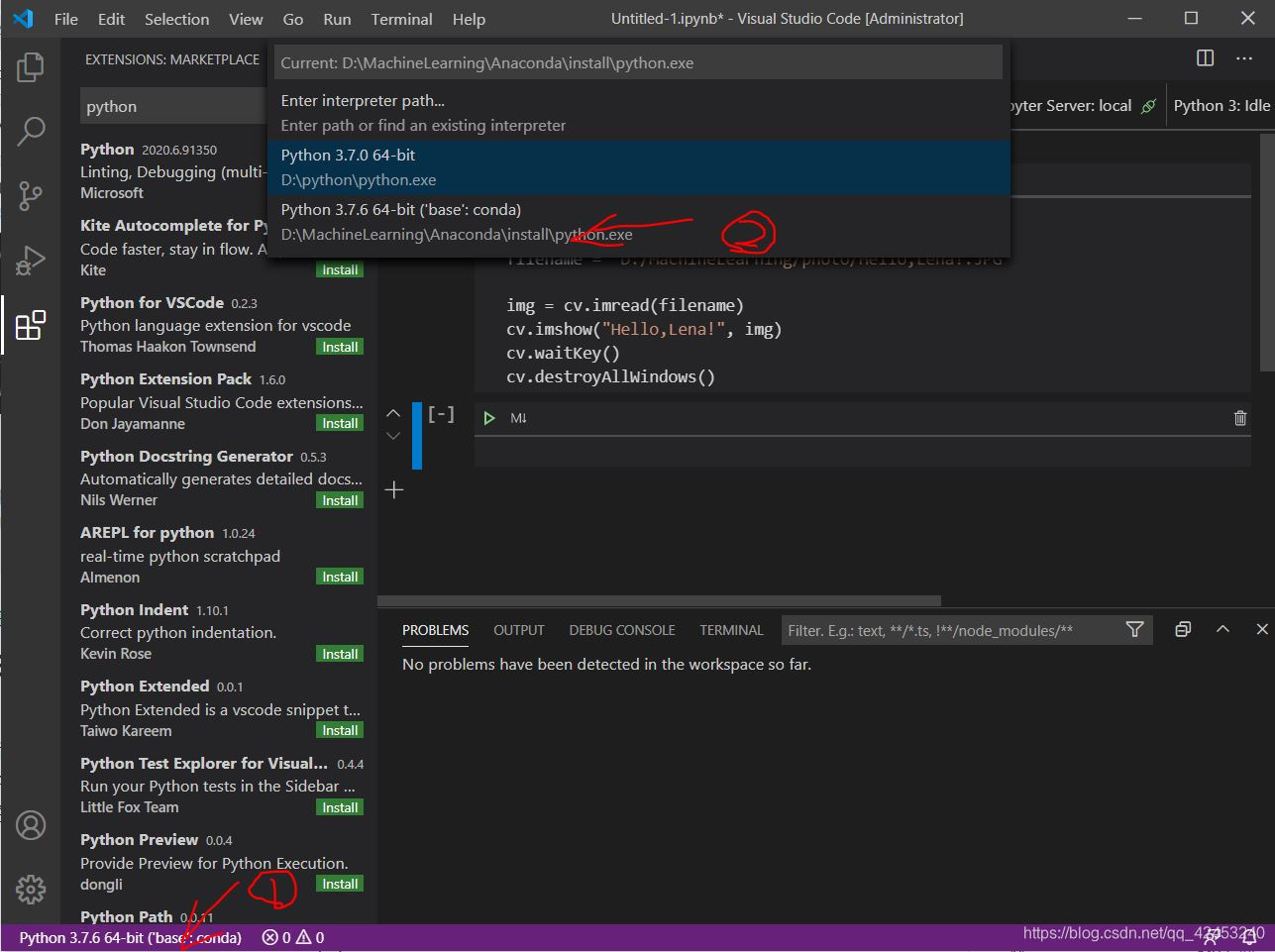Open the Help menu

coord(469,19)
